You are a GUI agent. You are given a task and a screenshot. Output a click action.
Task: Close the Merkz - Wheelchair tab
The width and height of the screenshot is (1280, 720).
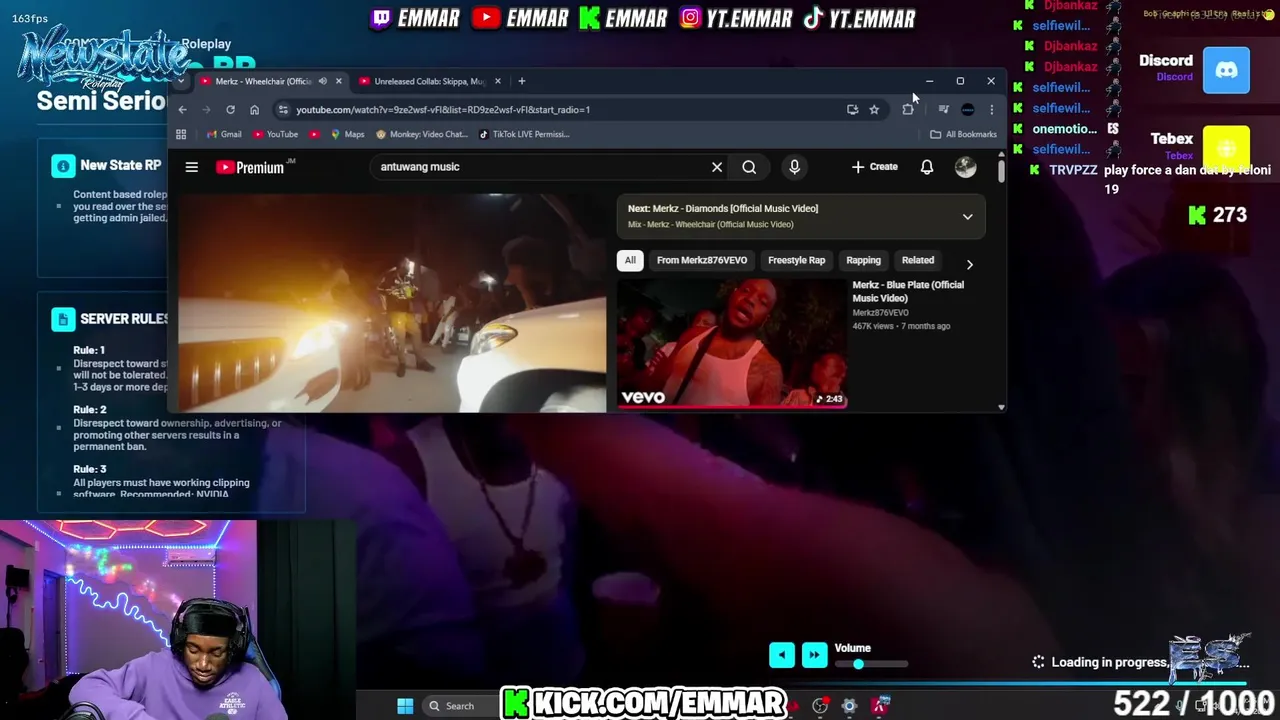(x=338, y=81)
